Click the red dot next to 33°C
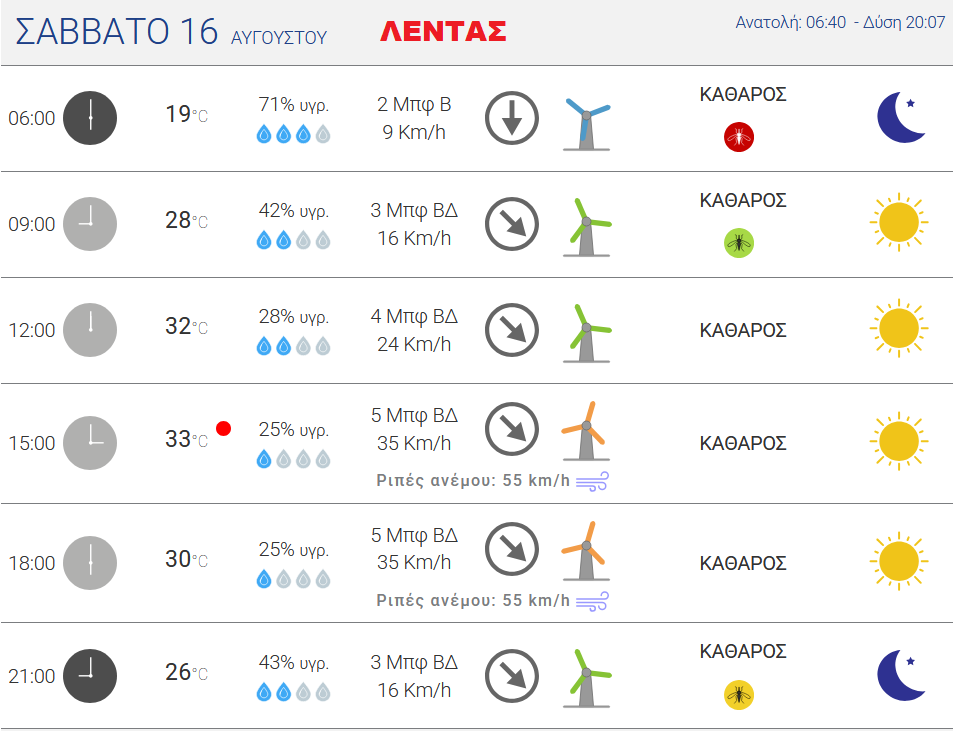 click(x=224, y=428)
